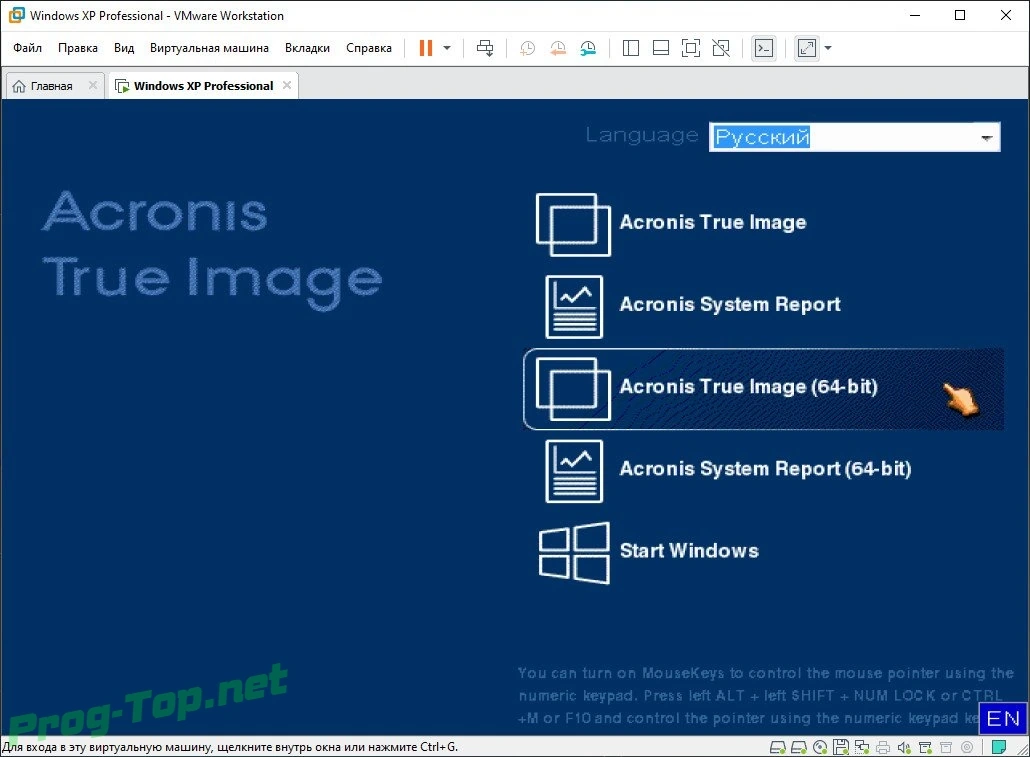This screenshot has height=757, width=1030.
Task: Open the teal message log note icon
Action: pyautogui.click(x=999, y=747)
